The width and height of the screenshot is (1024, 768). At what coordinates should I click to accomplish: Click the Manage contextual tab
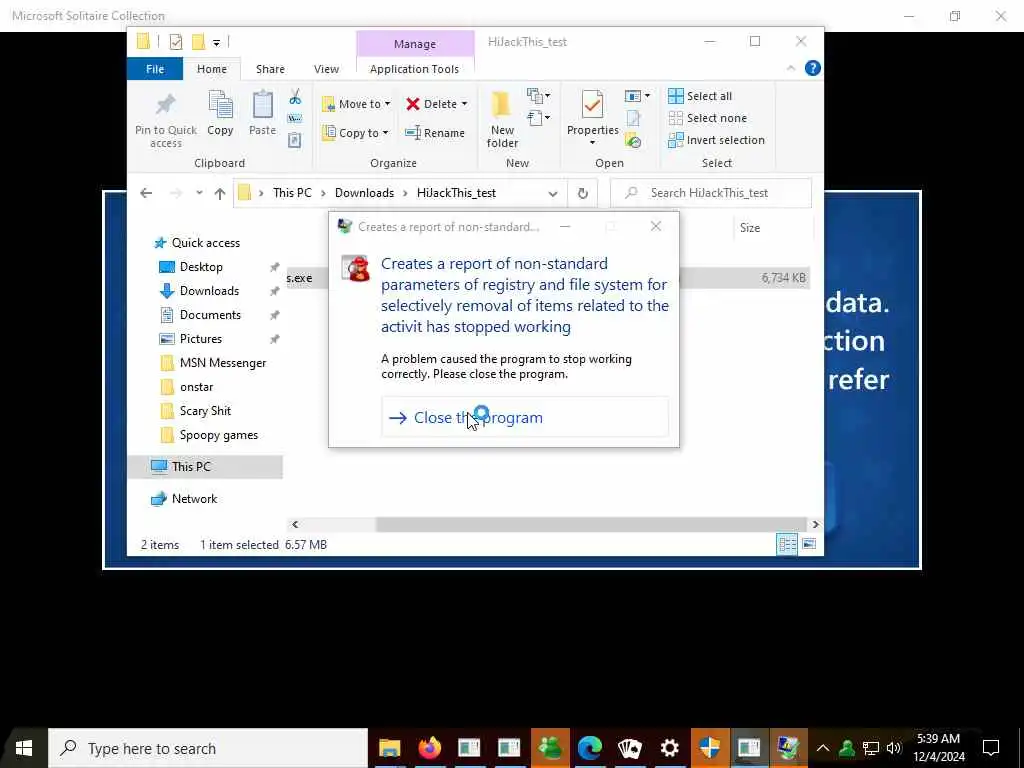(x=415, y=44)
